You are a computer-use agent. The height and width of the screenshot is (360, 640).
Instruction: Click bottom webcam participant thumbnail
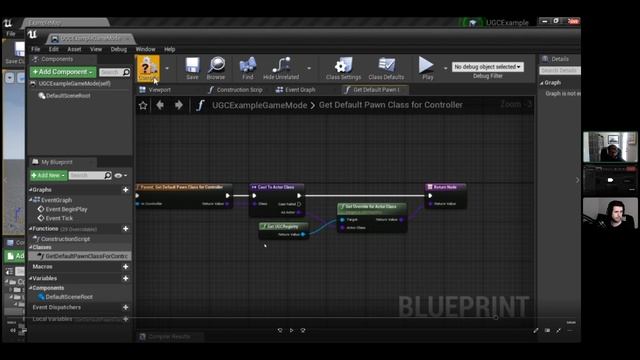610,213
